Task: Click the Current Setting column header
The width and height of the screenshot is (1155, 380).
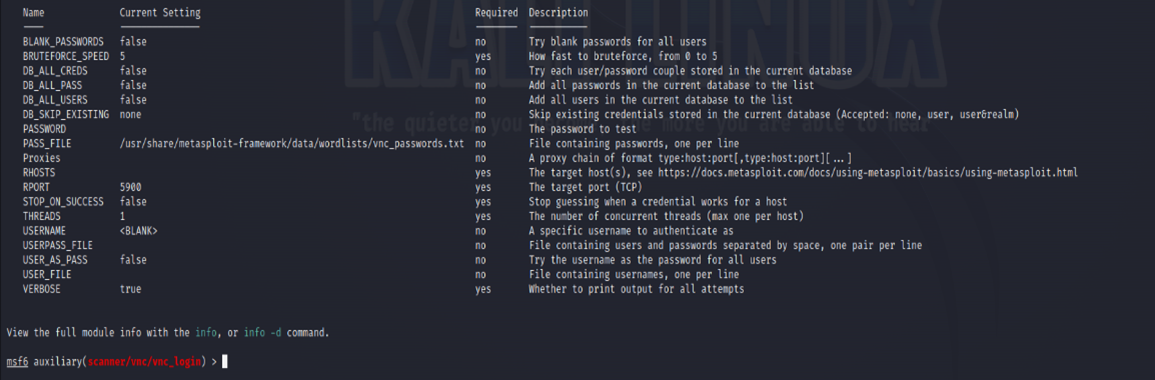Action: tap(160, 13)
